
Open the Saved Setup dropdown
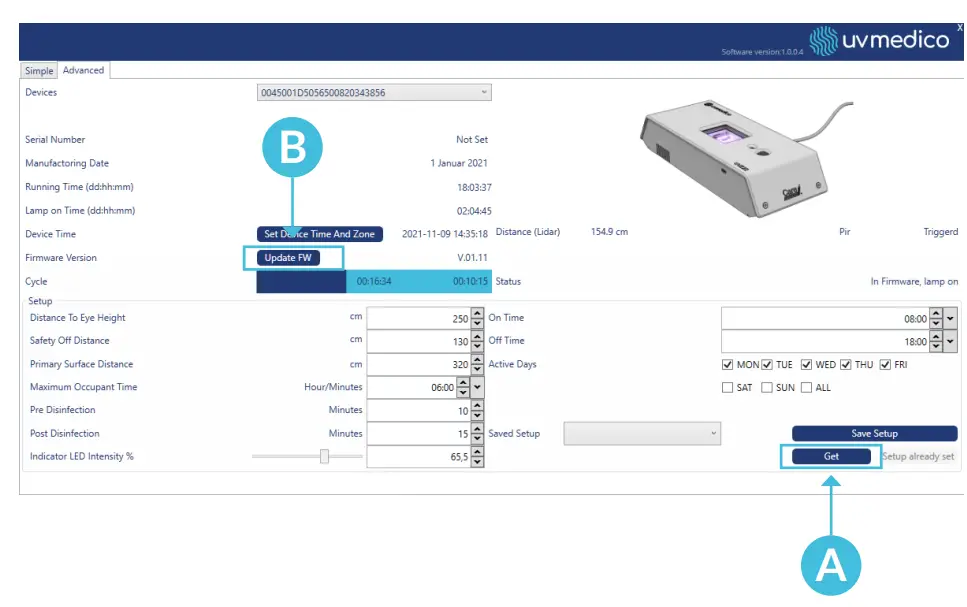[642, 434]
